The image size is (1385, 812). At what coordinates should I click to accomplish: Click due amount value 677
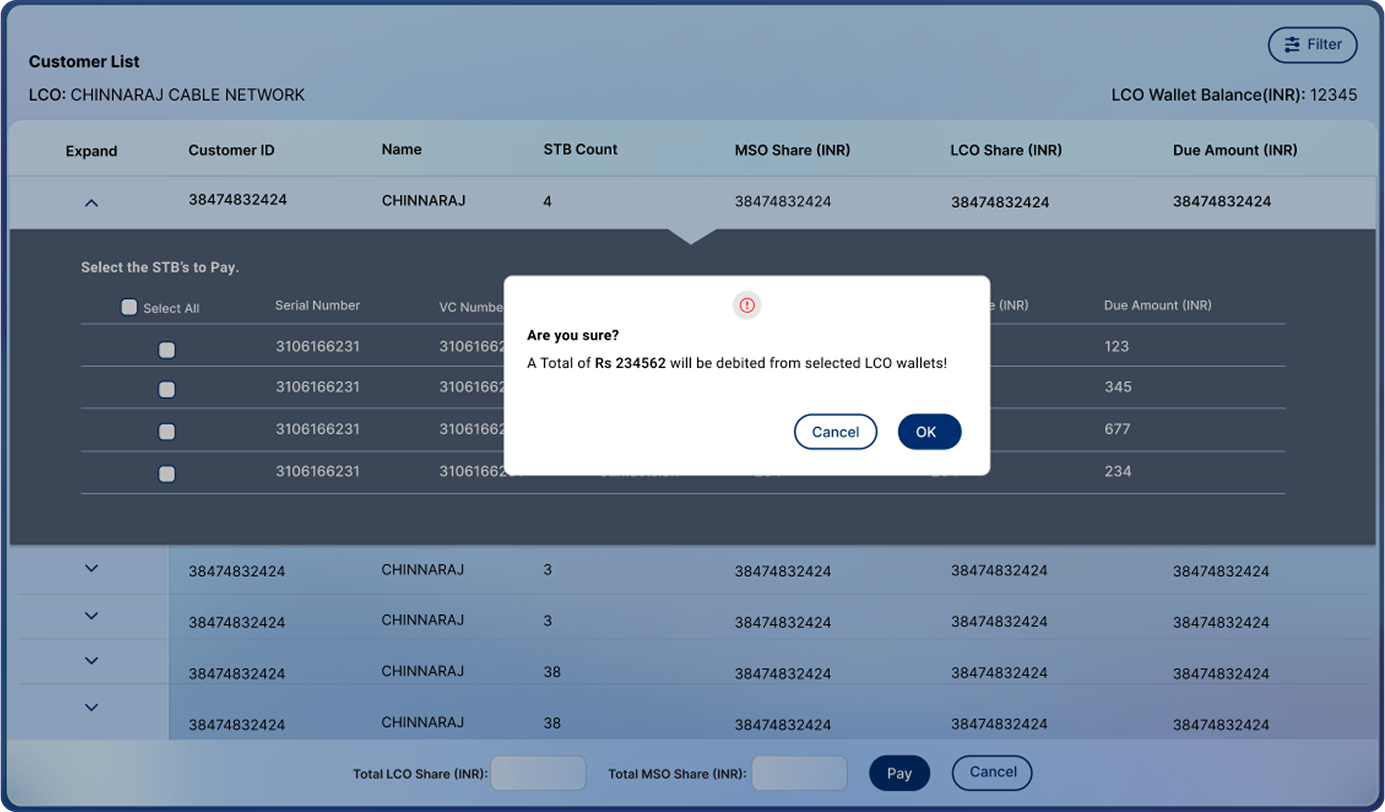click(x=1117, y=429)
